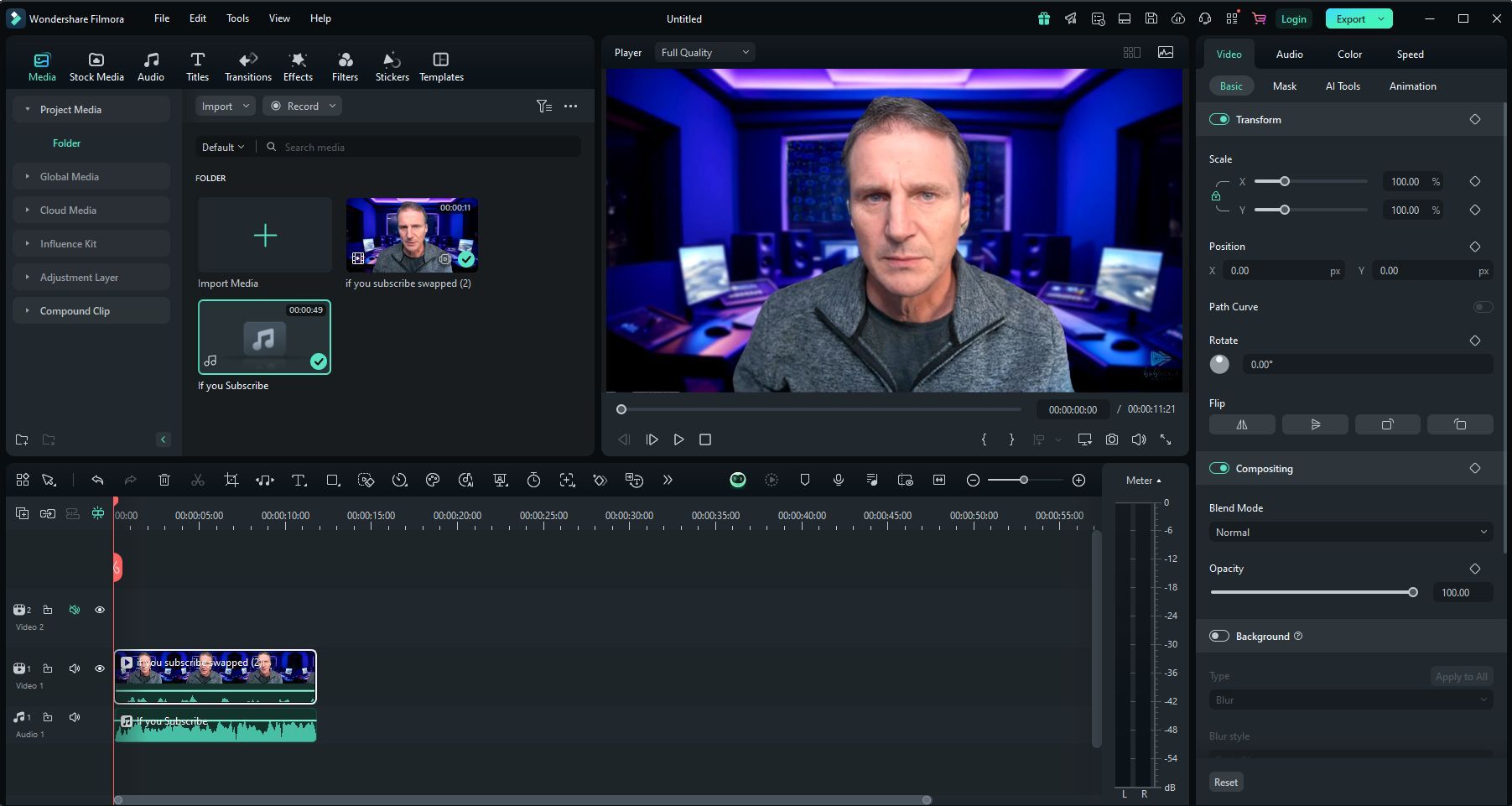1512x806 pixels.
Task: Open the Blend Mode Normal dropdown
Action: [x=1350, y=532]
